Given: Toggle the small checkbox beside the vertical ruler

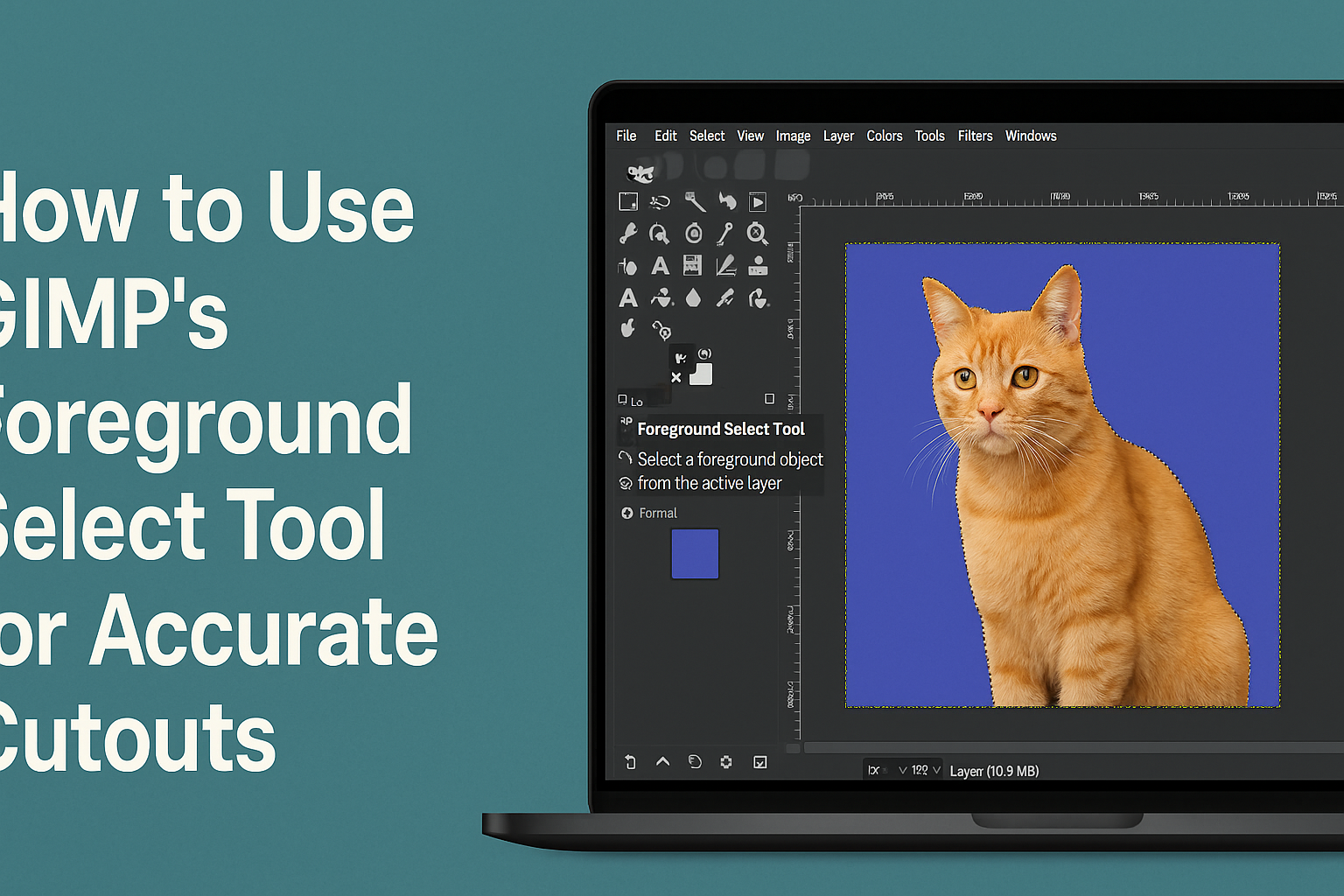Looking at the screenshot, I should [770, 399].
